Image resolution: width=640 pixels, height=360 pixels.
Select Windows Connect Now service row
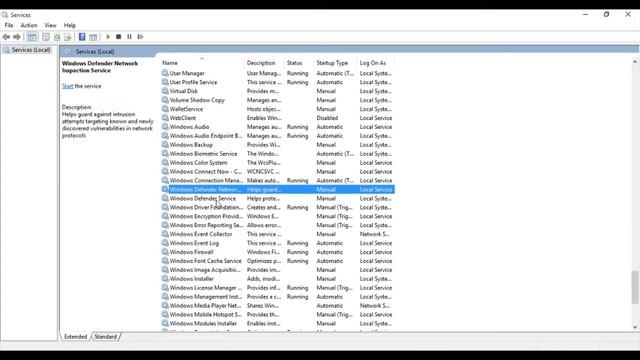(278, 171)
